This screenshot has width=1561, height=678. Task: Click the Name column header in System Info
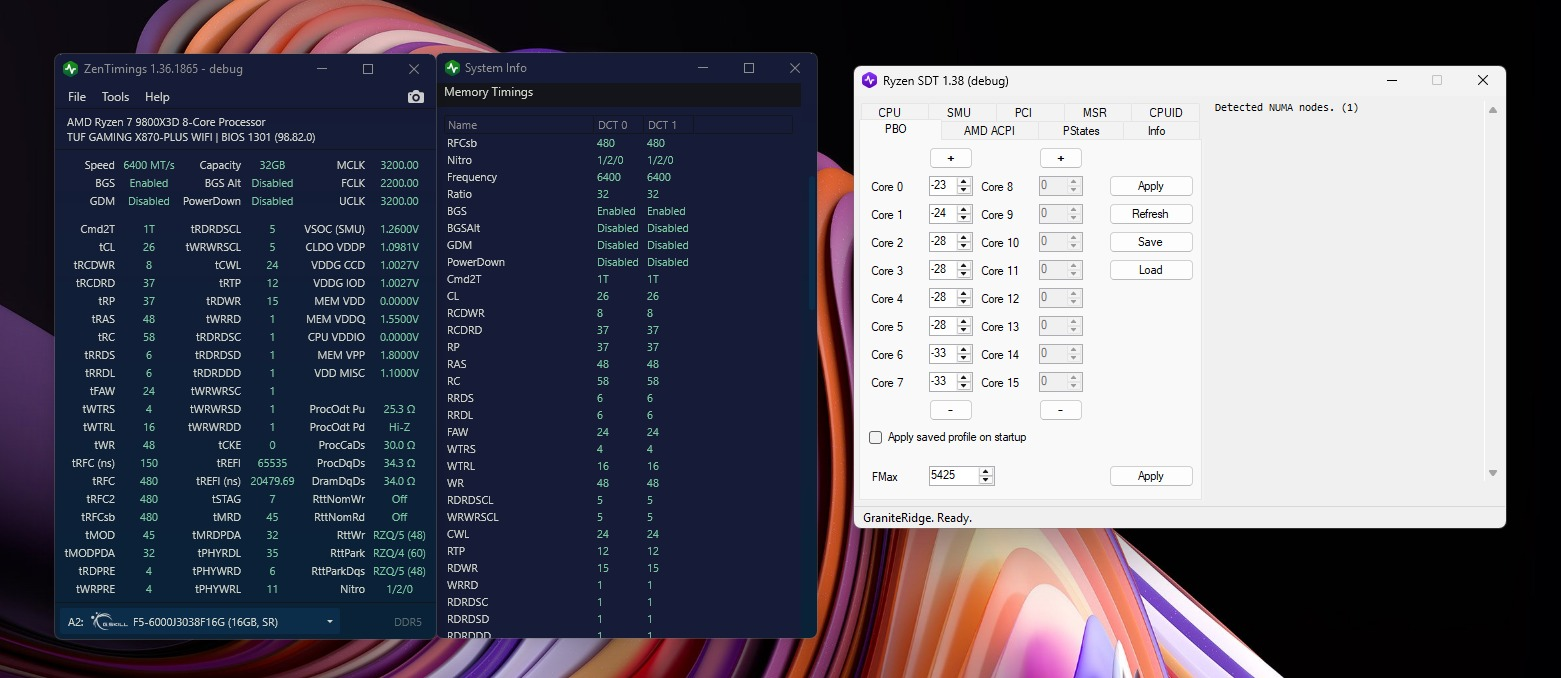pos(518,125)
